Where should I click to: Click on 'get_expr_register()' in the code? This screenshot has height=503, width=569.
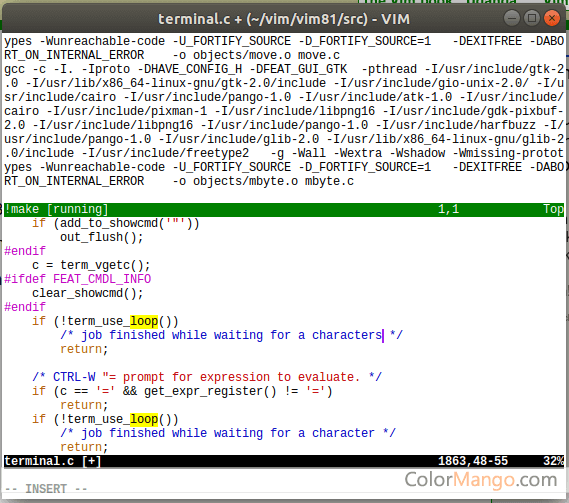point(210,391)
